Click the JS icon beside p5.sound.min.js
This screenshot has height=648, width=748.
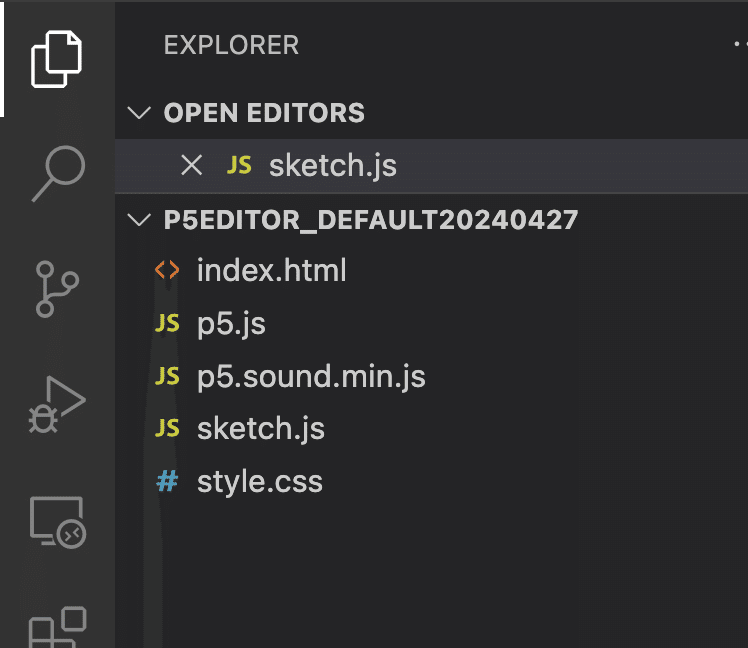pos(167,376)
